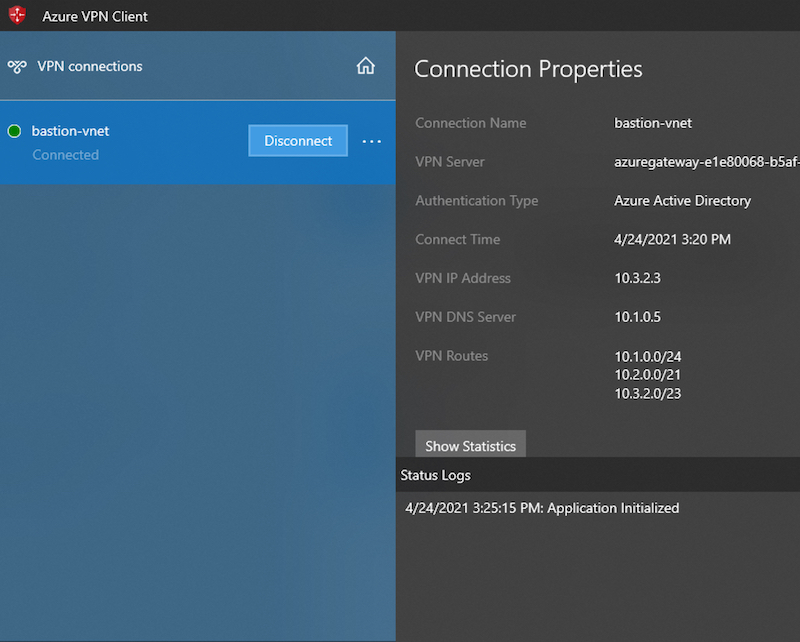The height and width of the screenshot is (642, 800).
Task: Click the VPN DNS Server value 10.1.0.5
Action: tap(637, 317)
